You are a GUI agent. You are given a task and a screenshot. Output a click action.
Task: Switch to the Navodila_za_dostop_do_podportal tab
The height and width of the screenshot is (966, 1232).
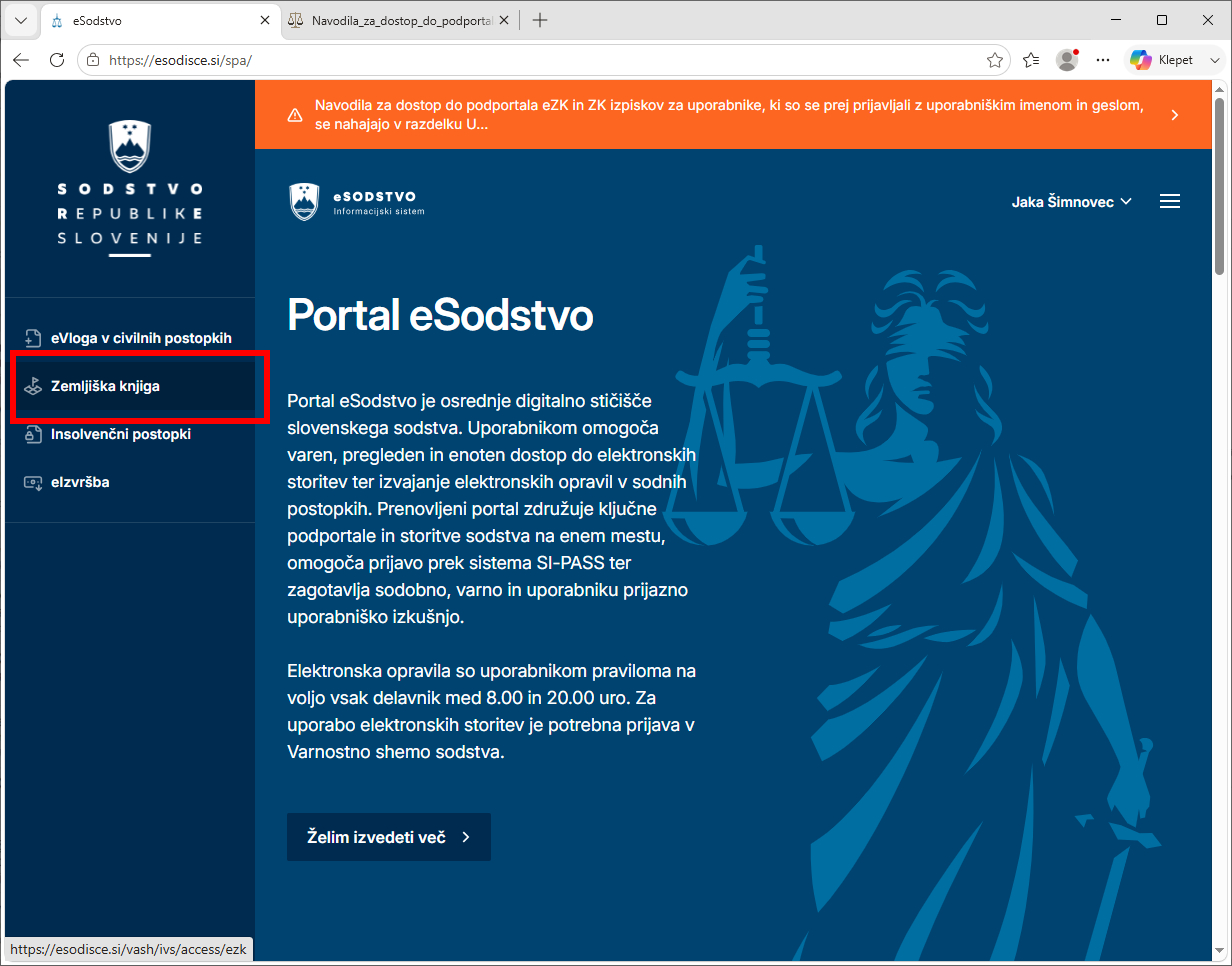(398, 20)
